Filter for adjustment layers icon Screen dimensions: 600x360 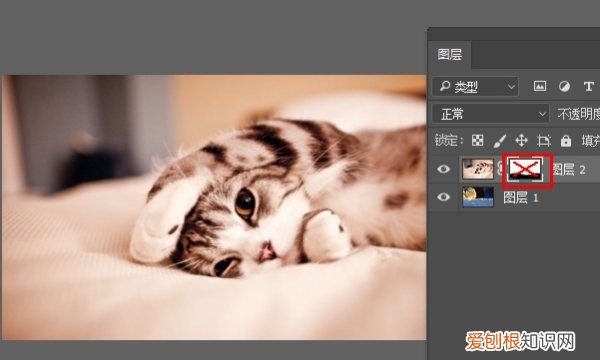pyautogui.click(x=564, y=86)
